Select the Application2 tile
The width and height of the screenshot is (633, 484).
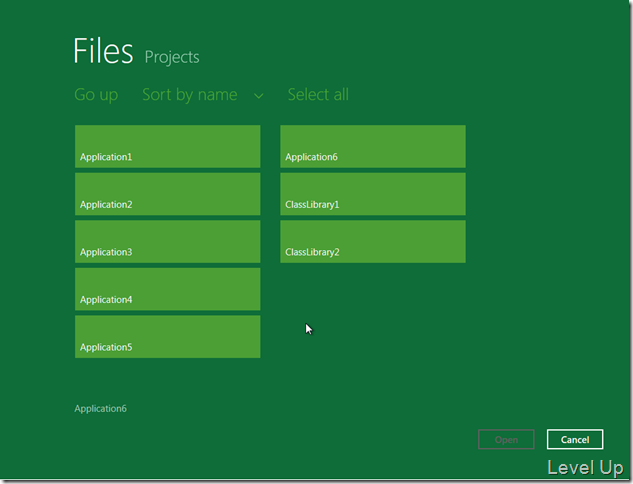tap(168, 194)
